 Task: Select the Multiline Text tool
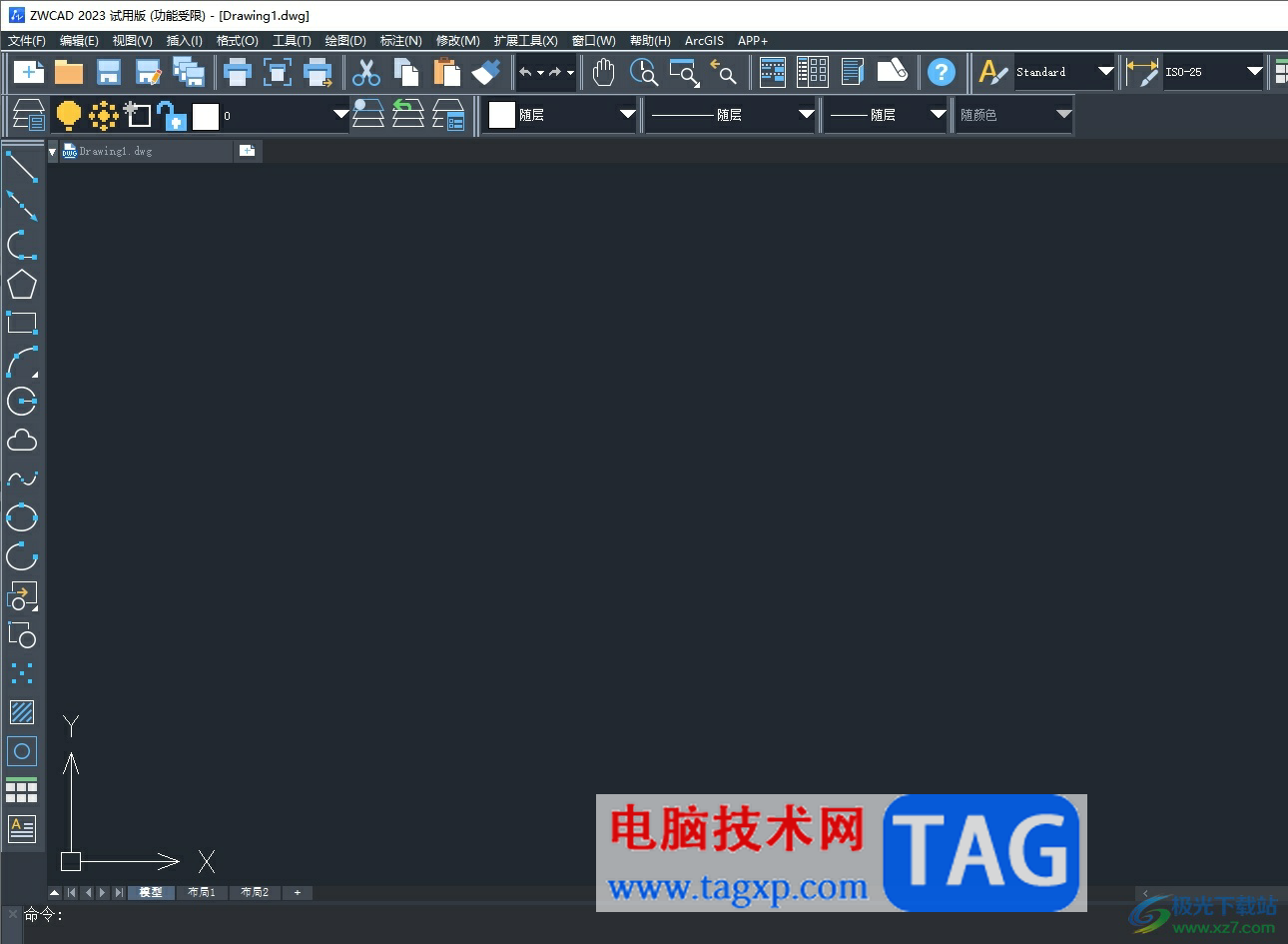click(x=22, y=828)
